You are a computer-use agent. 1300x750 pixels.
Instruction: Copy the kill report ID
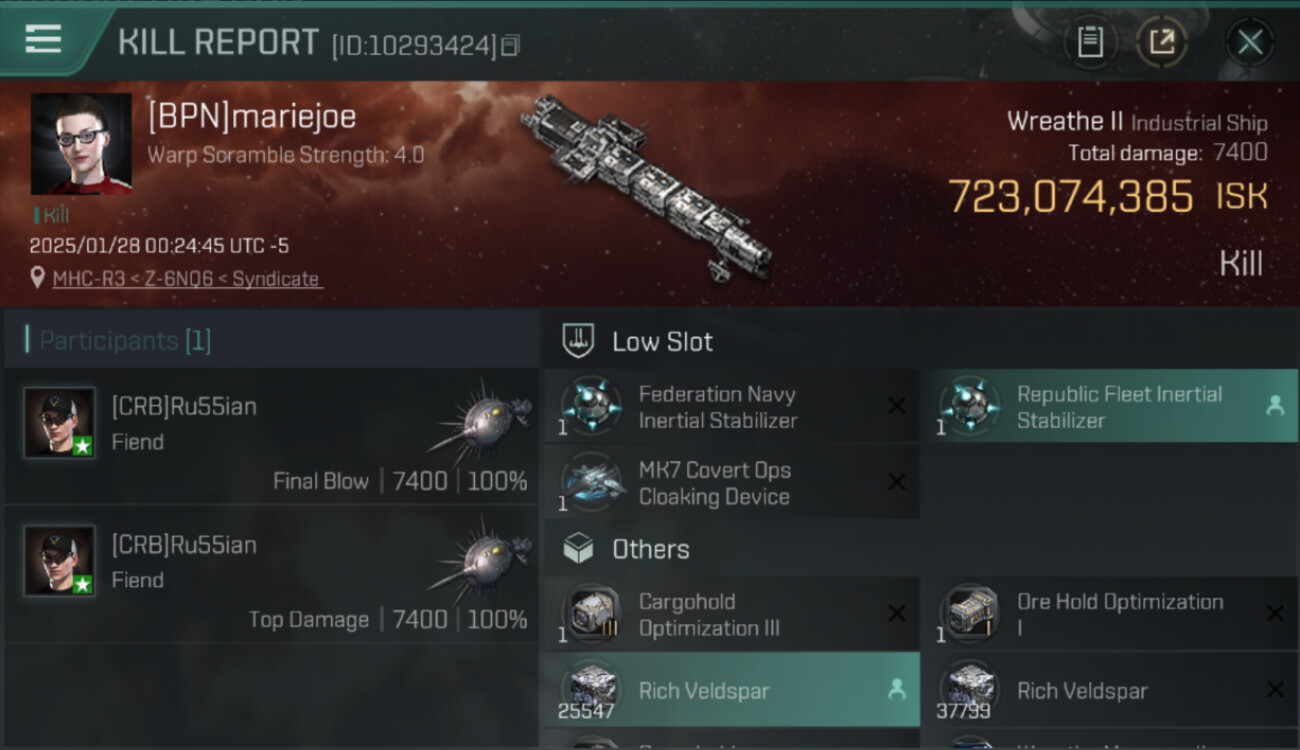510,45
